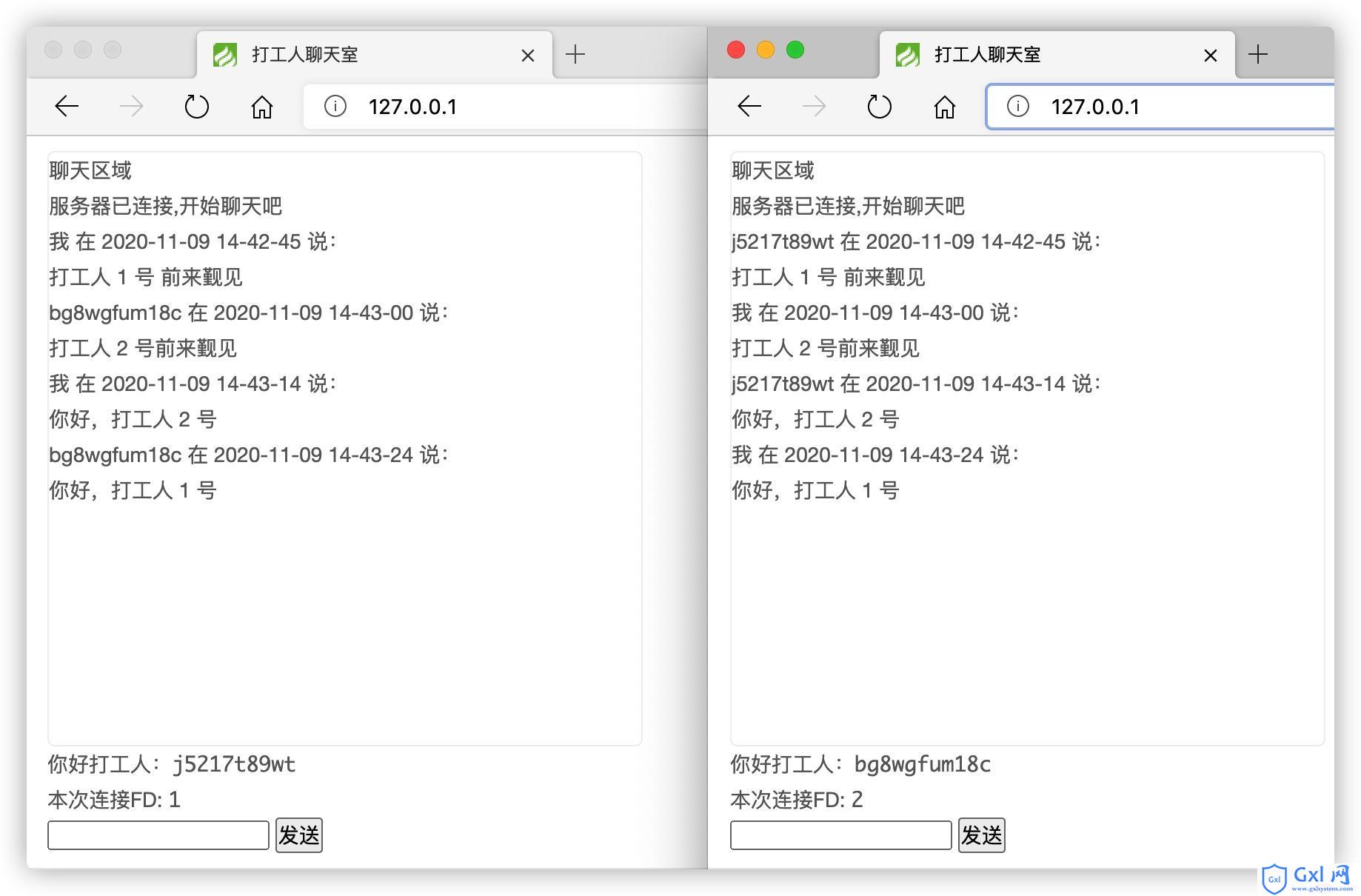Click the green leaf favicon on the right tab
The image size is (1361, 896).
[x=908, y=55]
